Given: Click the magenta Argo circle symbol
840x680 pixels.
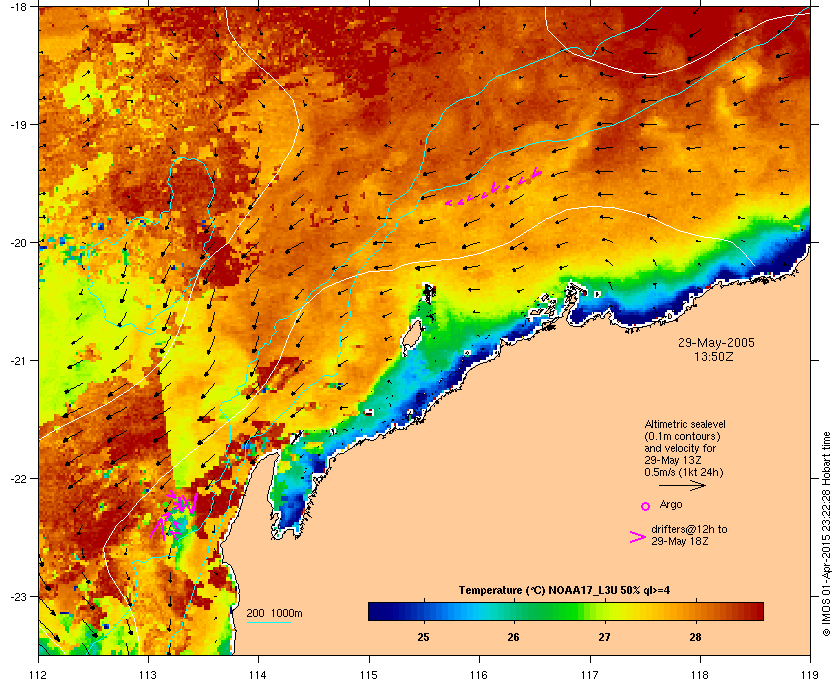Looking at the screenshot, I should (x=646, y=506).
